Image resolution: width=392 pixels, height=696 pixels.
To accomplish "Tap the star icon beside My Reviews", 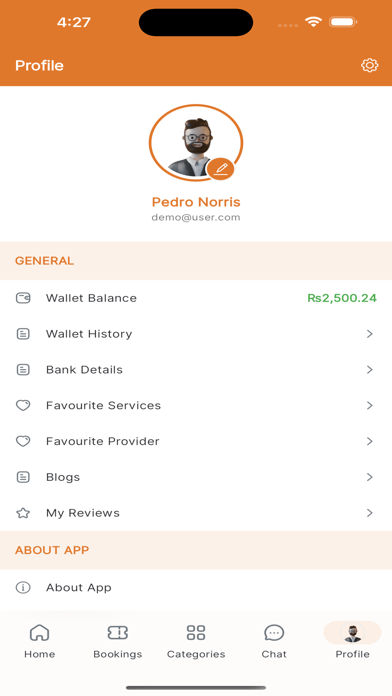I will point(23,513).
